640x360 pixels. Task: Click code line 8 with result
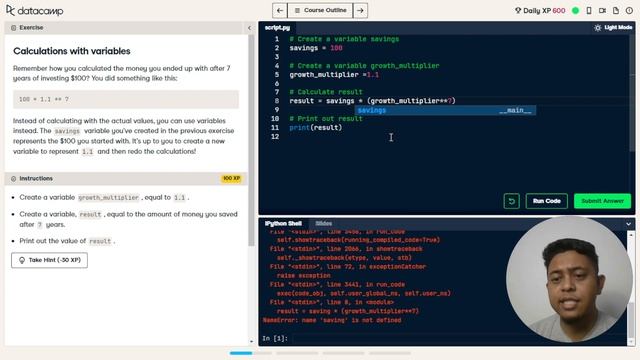pyautogui.click(x=372, y=101)
